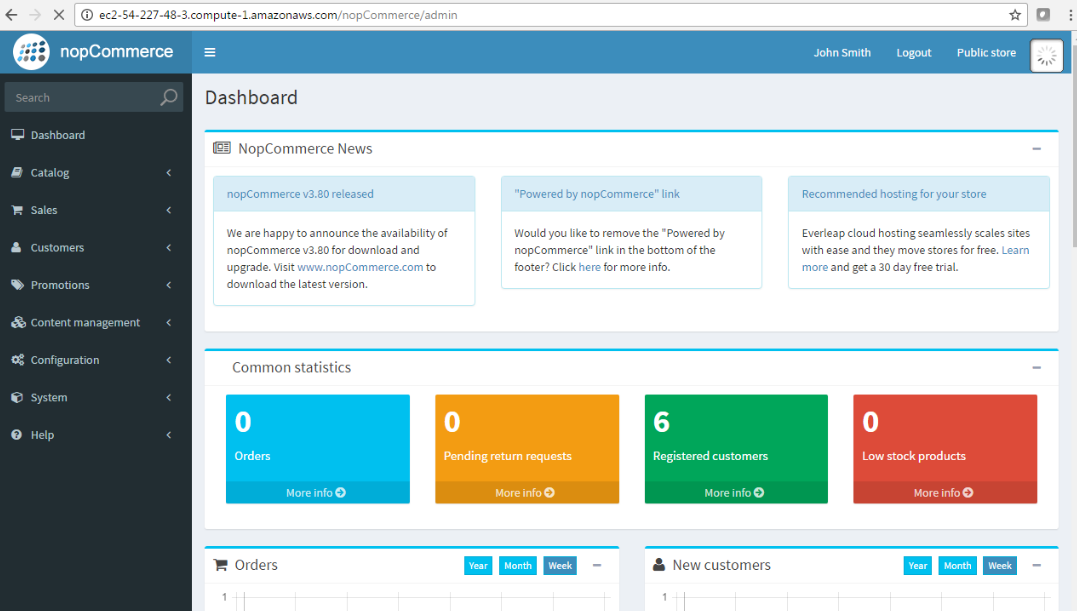The height and width of the screenshot is (611, 1077).
Task: Click the loading spinner box in the header
Action: coord(1046,56)
